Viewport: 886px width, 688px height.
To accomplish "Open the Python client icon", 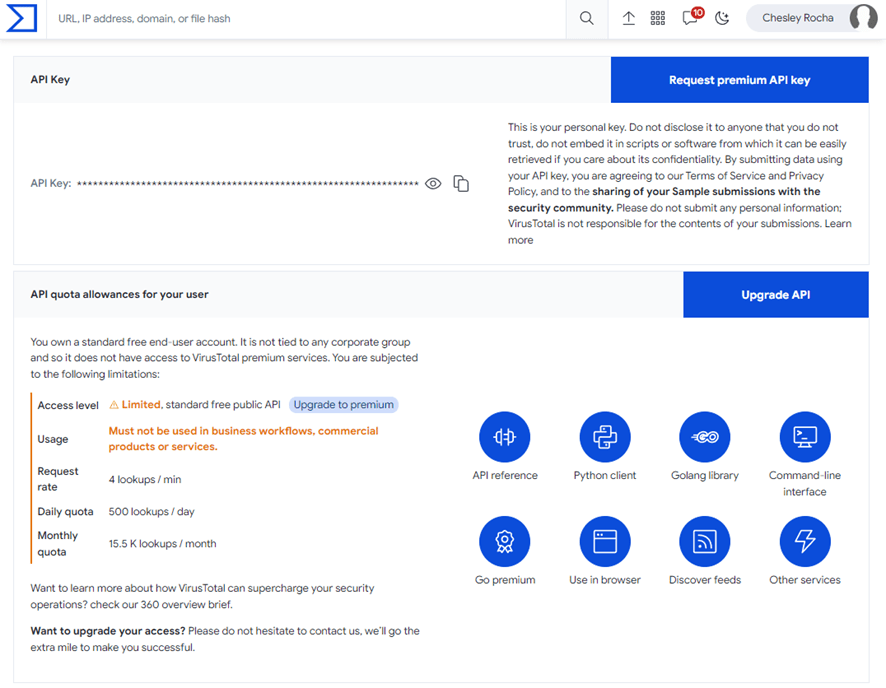I will tap(605, 437).
